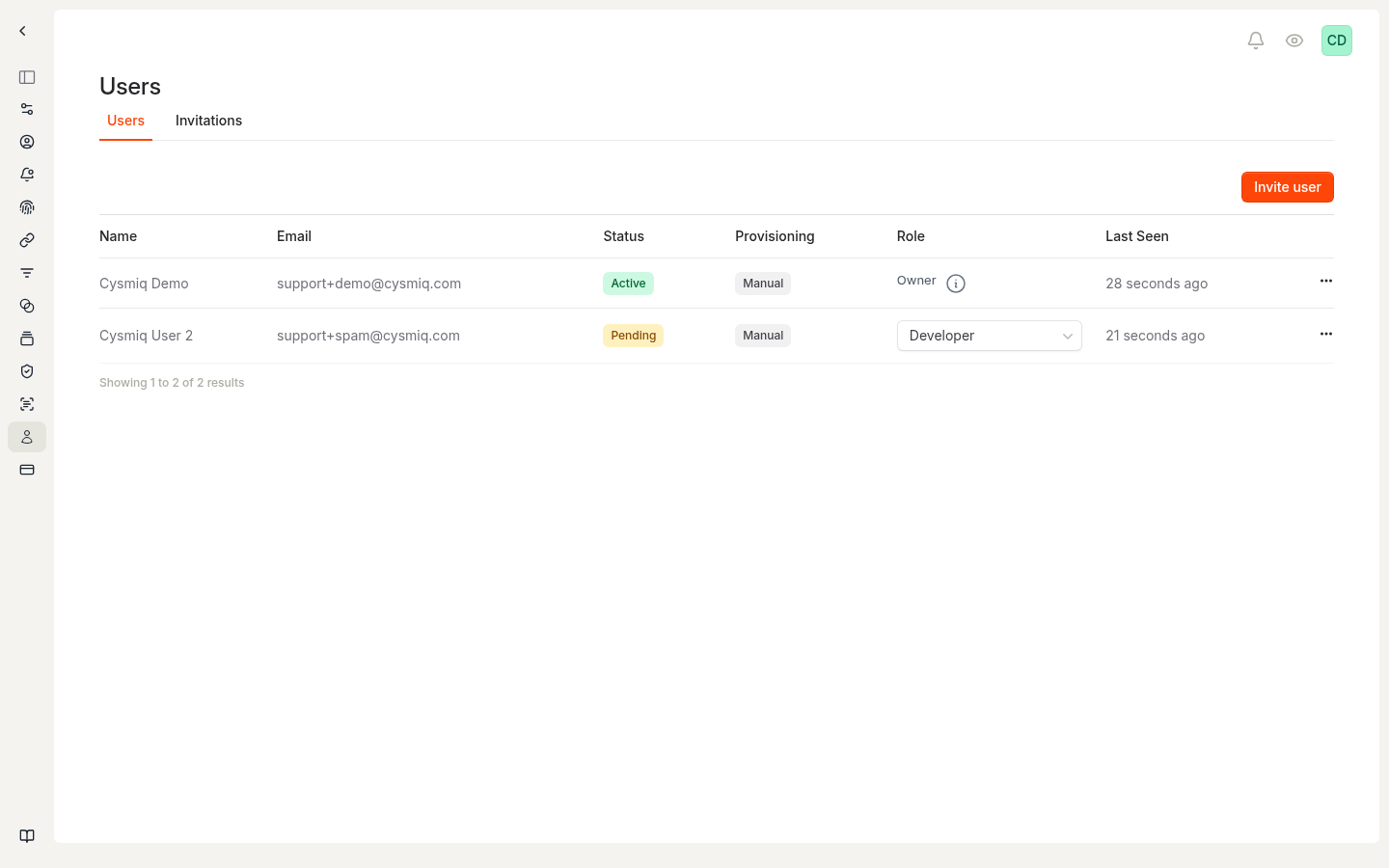Image resolution: width=1389 pixels, height=868 pixels.
Task: Open notifications via the bell icon
Action: (x=1255, y=41)
